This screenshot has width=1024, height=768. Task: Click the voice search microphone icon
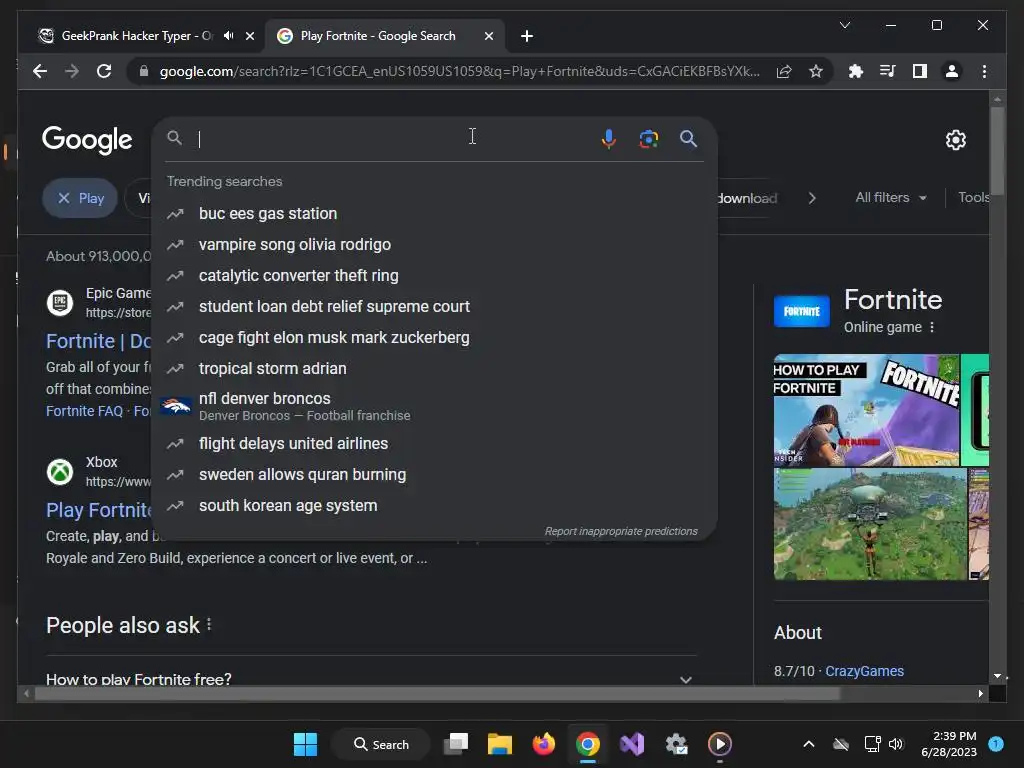608,138
